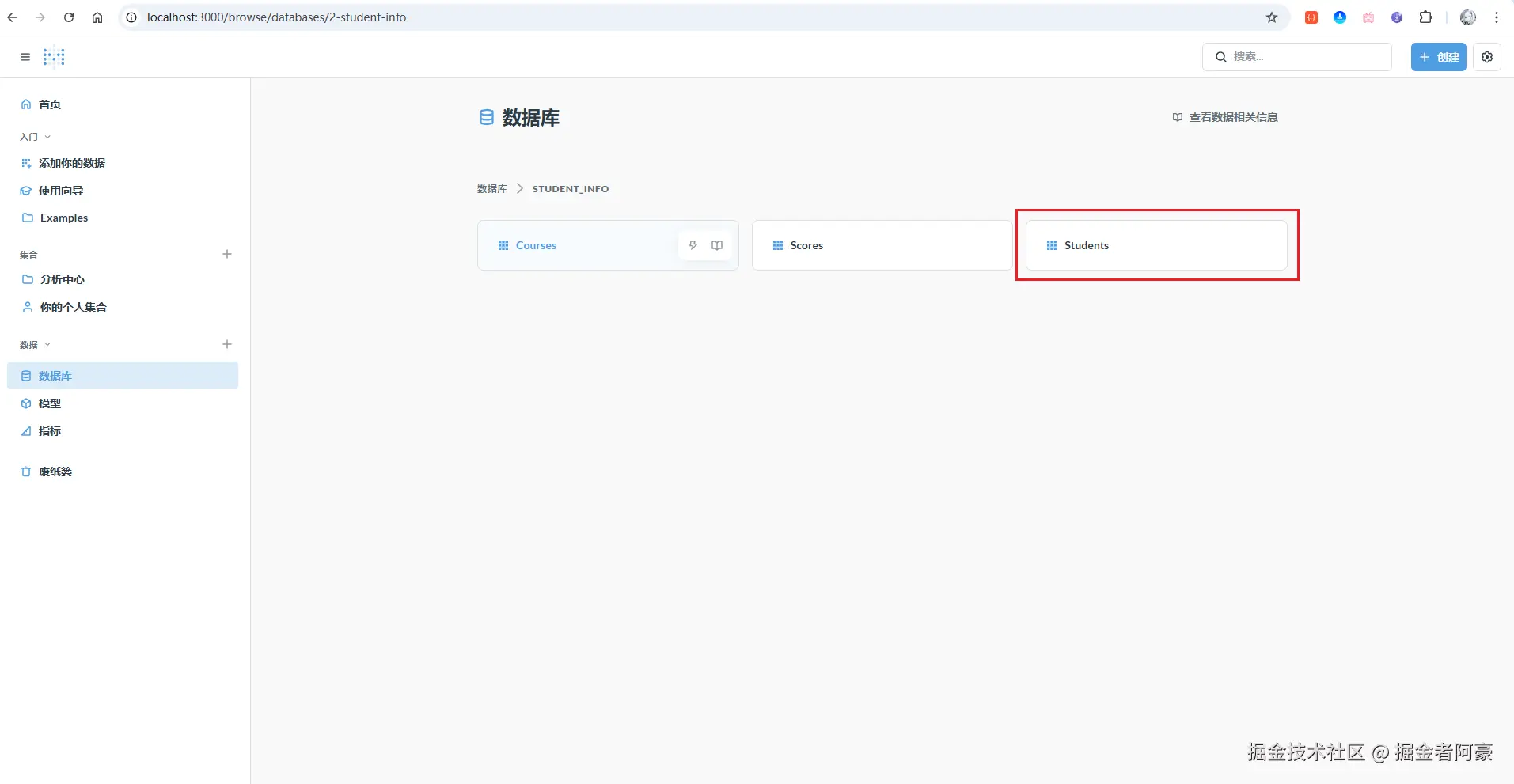Click the pink extension icon in toolbar

1368,17
